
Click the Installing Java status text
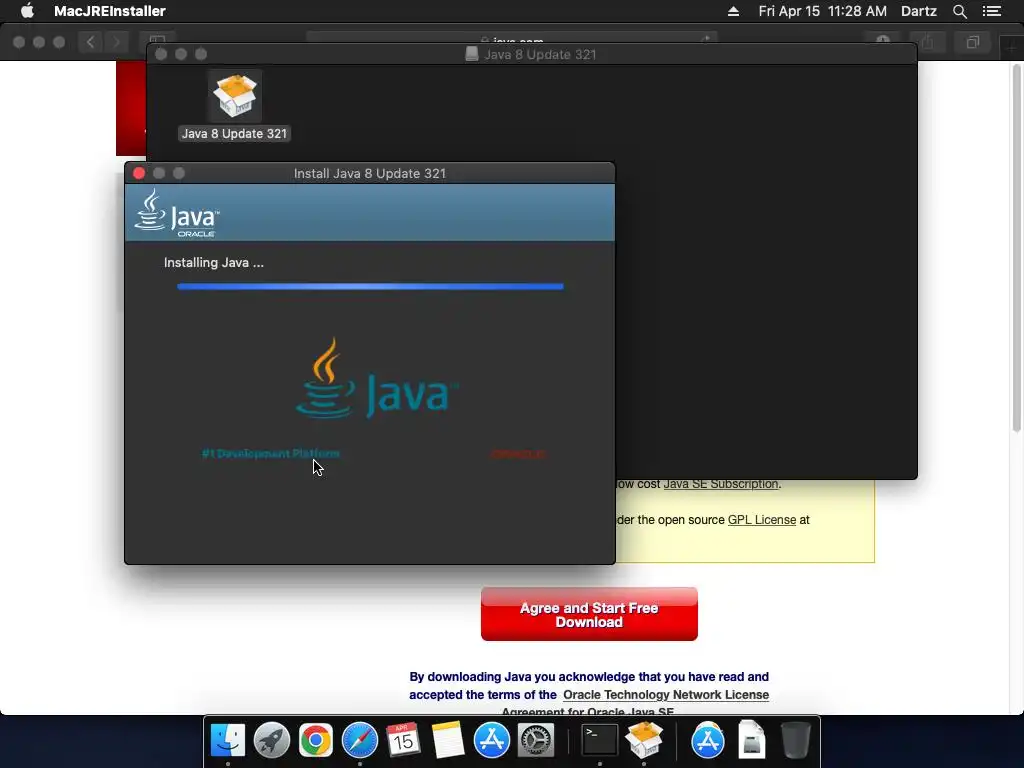[214, 263]
